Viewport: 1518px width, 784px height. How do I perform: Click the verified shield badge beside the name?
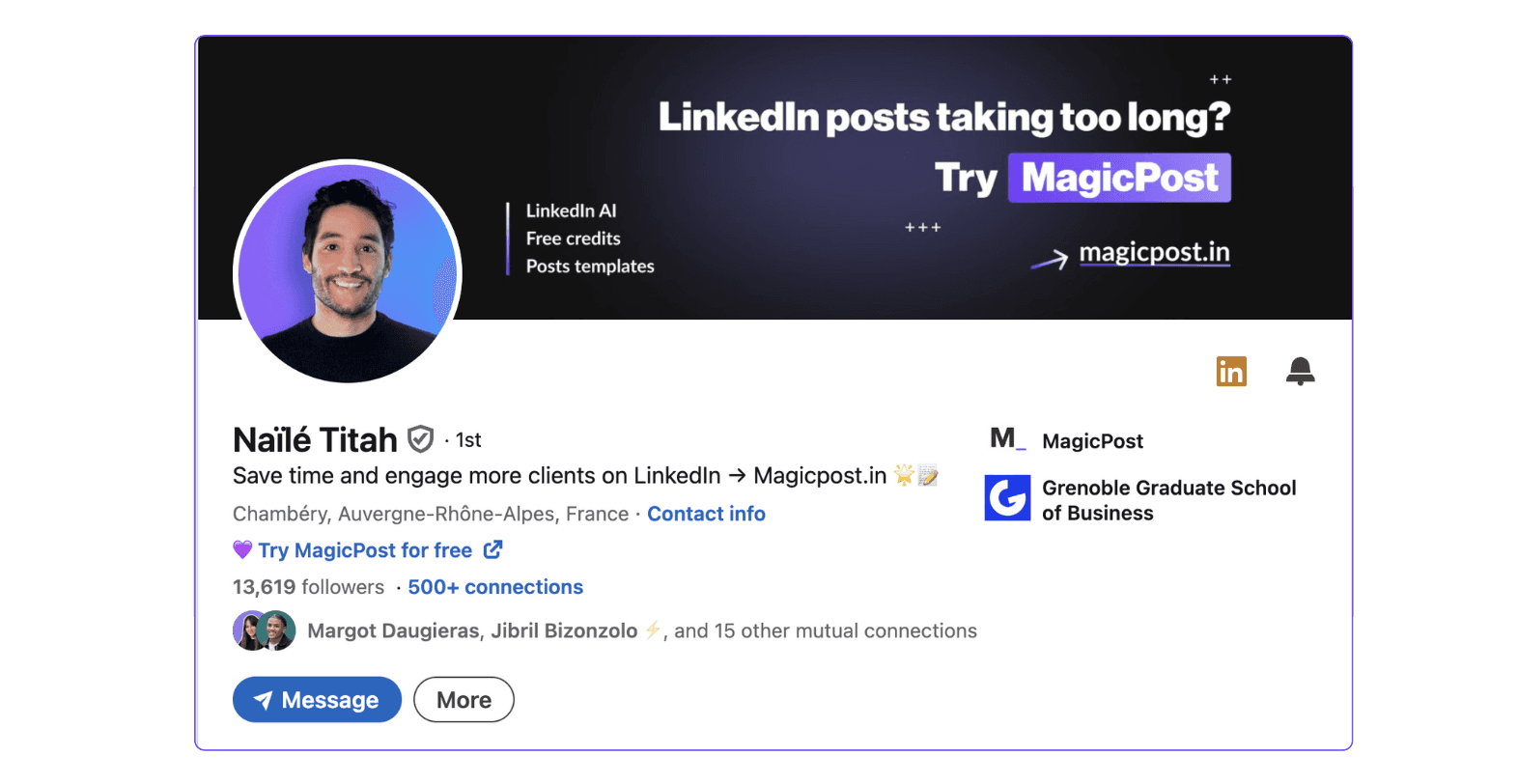420,439
